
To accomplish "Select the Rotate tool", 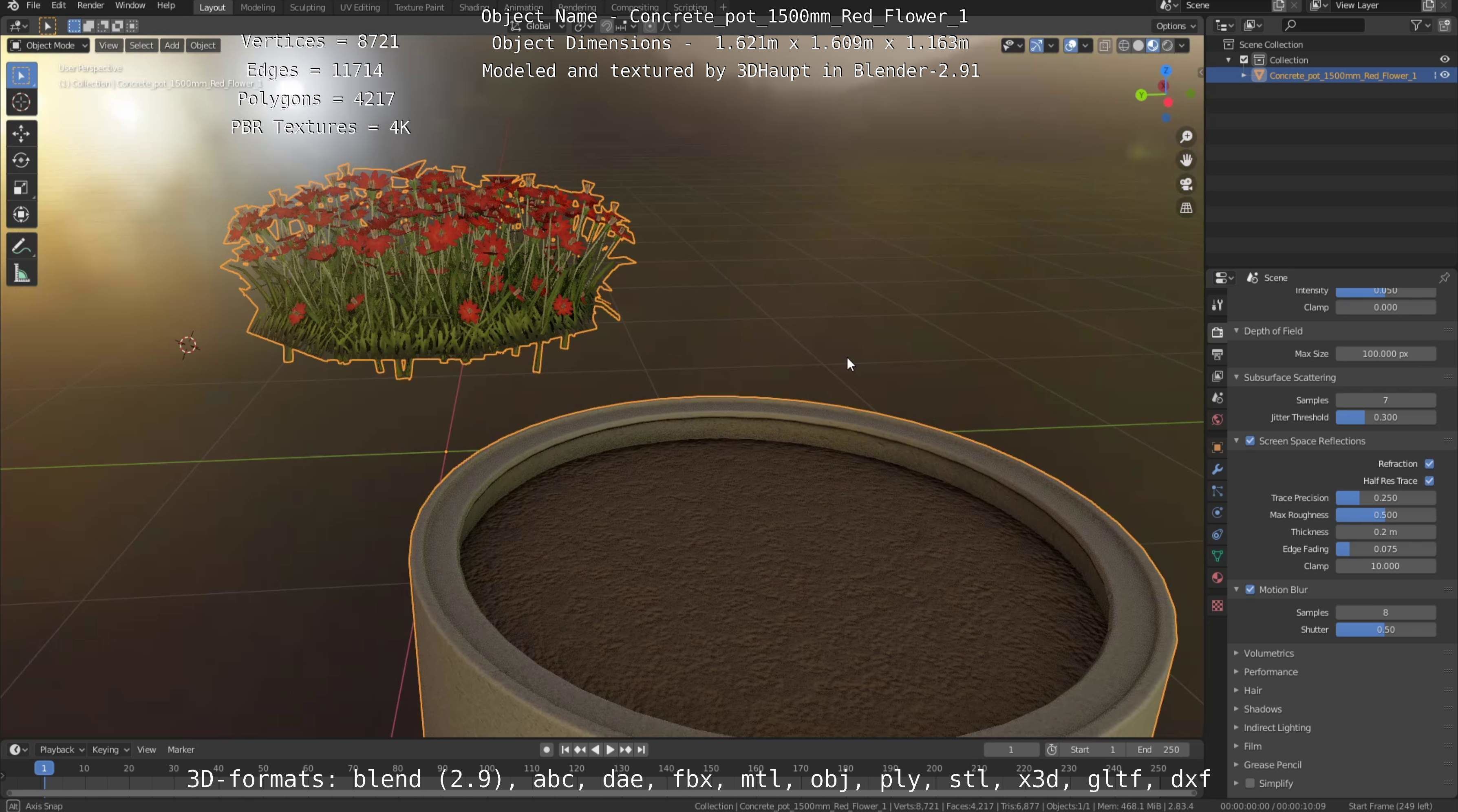I will point(22,161).
